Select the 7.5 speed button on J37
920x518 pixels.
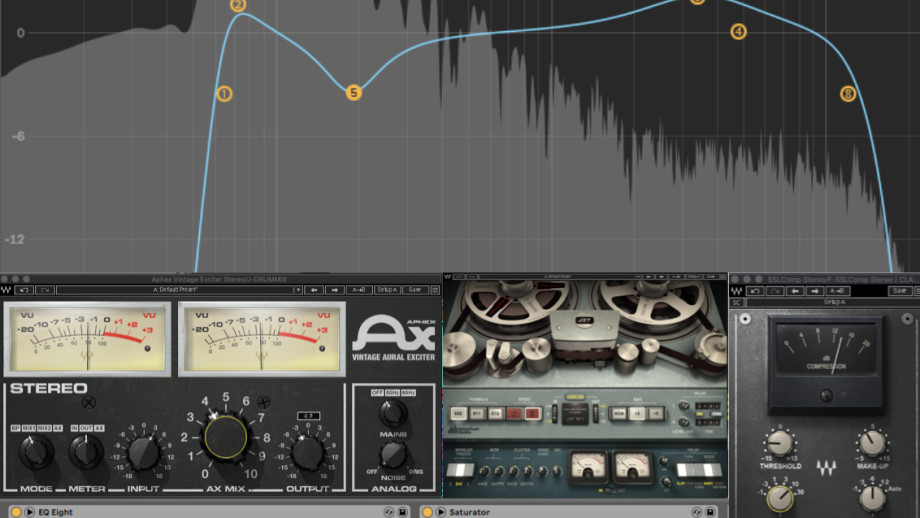pyautogui.click(x=514, y=414)
